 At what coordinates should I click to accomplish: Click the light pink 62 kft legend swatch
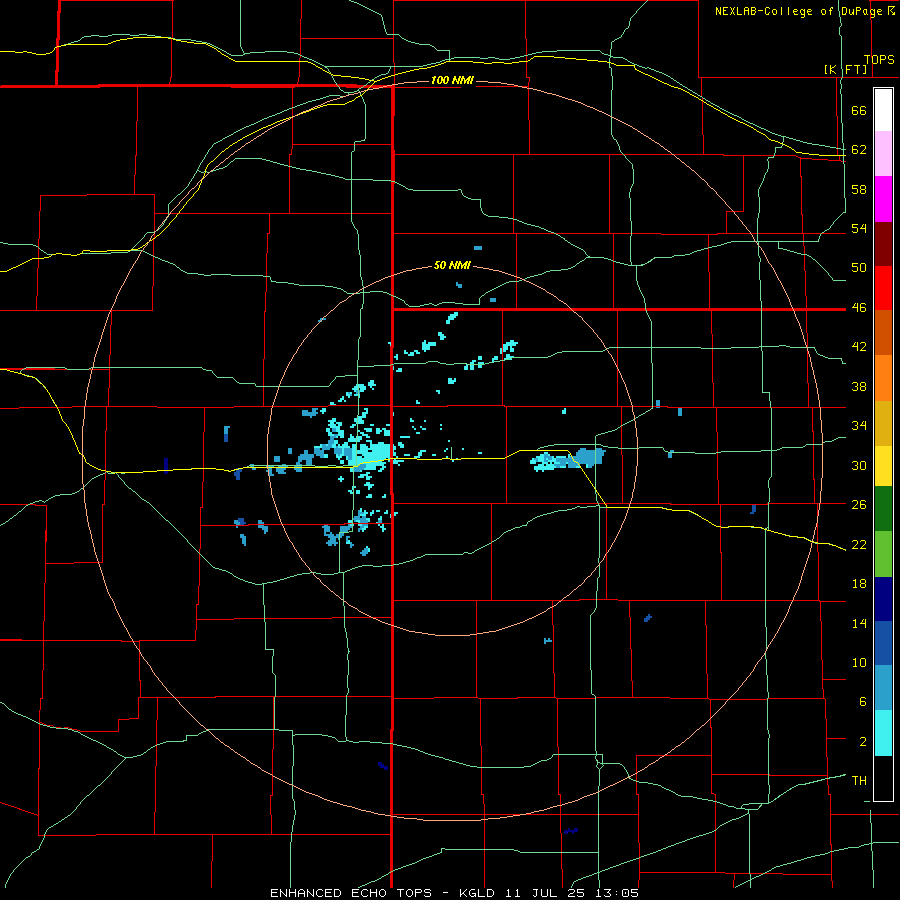883,154
